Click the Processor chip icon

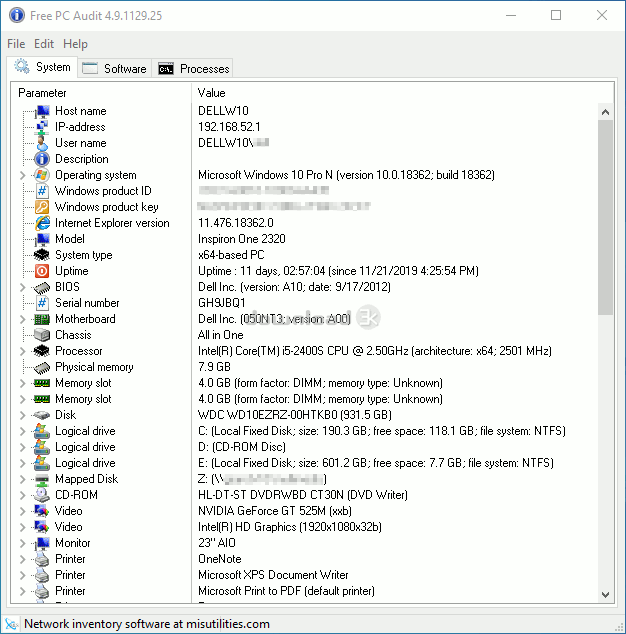pyautogui.click(x=42, y=351)
